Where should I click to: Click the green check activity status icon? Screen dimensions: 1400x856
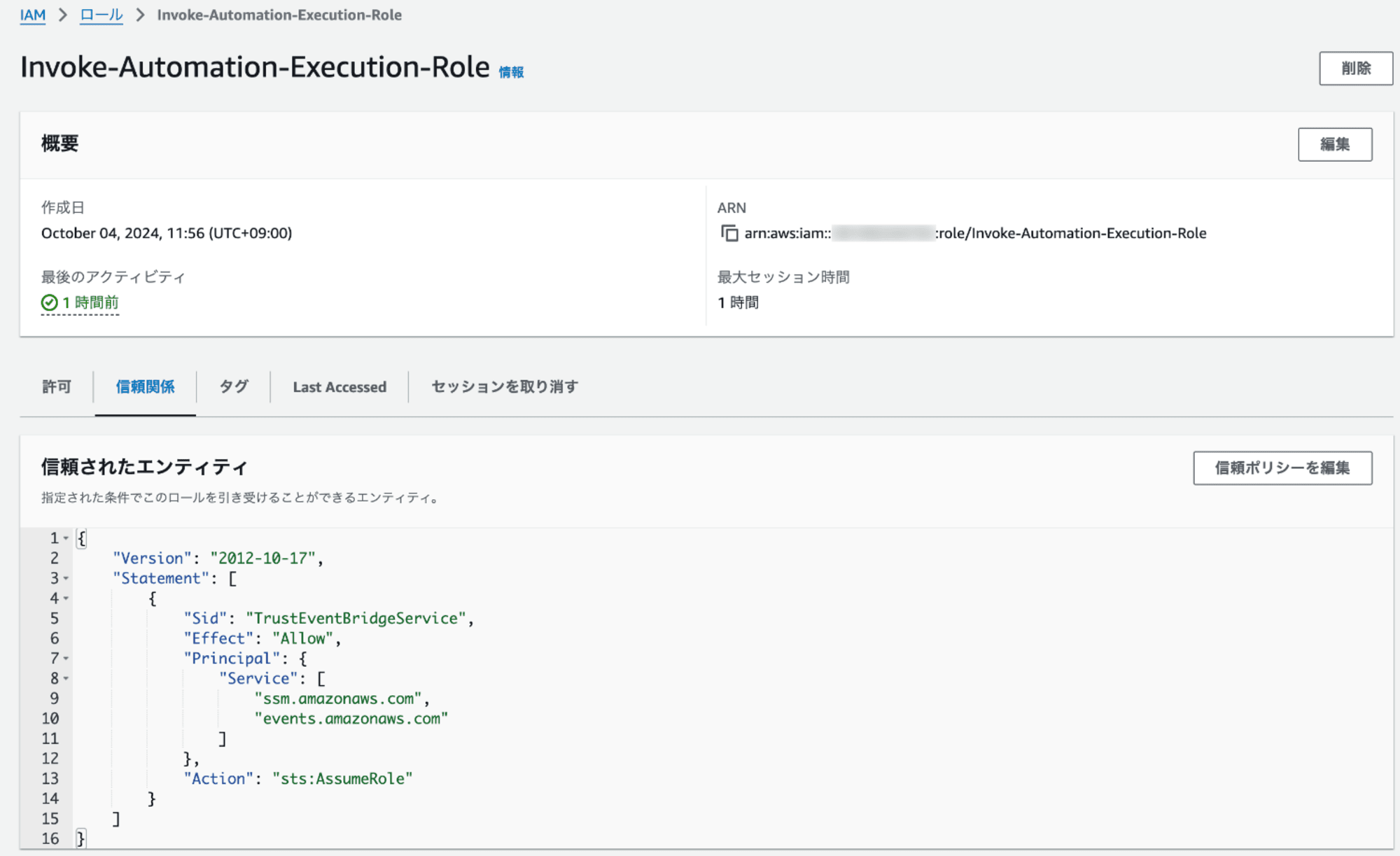coord(49,302)
